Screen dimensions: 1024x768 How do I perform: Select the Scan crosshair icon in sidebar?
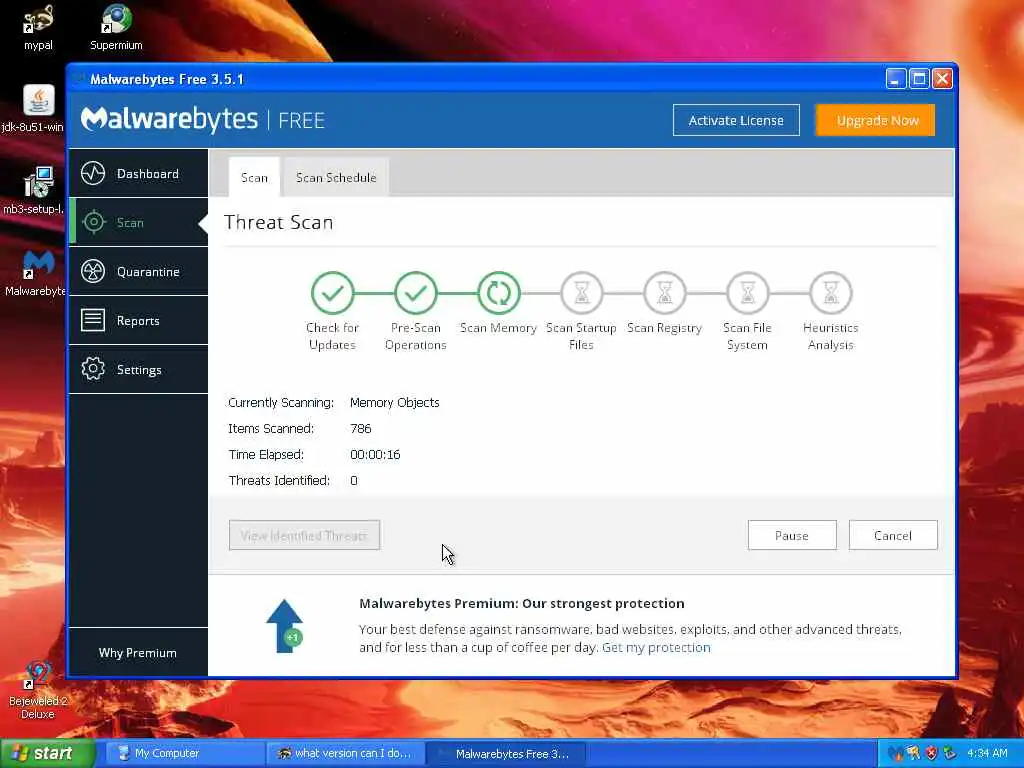click(93, 223)
